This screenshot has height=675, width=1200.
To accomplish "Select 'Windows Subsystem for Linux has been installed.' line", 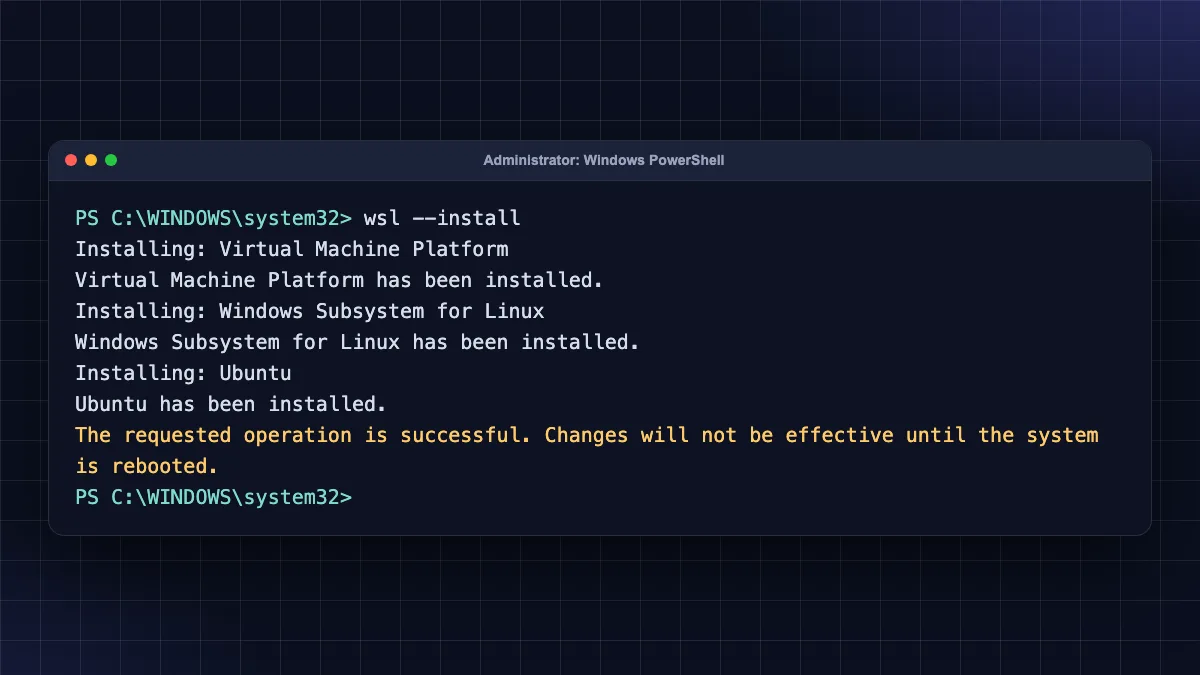I will (357, 342).
